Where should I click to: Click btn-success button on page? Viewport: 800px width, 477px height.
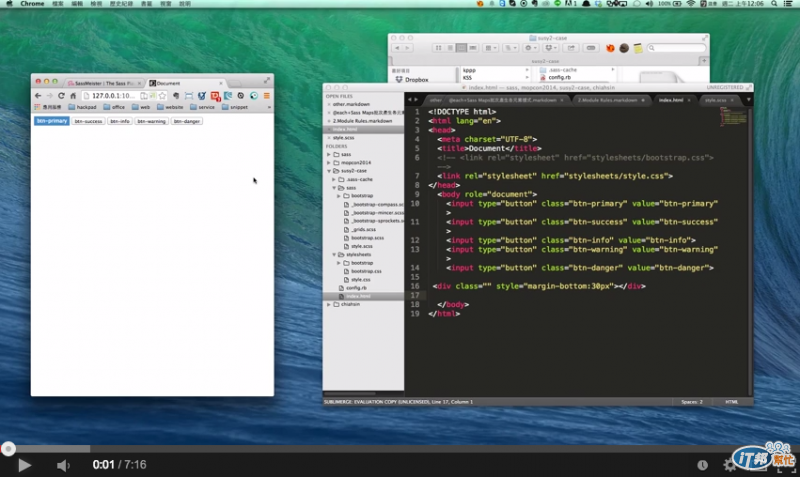tap(88, 121)
